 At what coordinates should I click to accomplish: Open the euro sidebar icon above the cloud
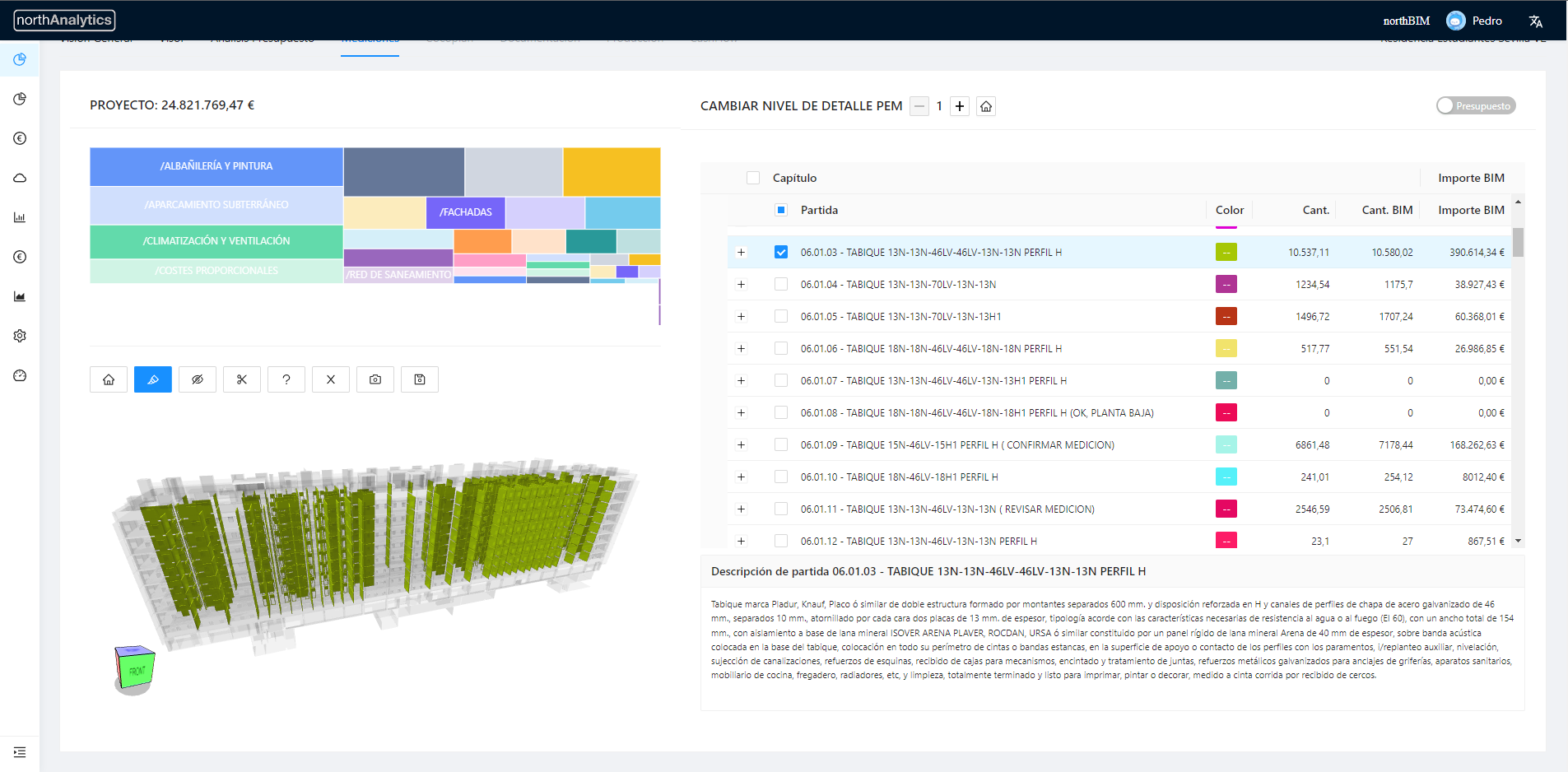pyautogui.click(x=20, y=138)
